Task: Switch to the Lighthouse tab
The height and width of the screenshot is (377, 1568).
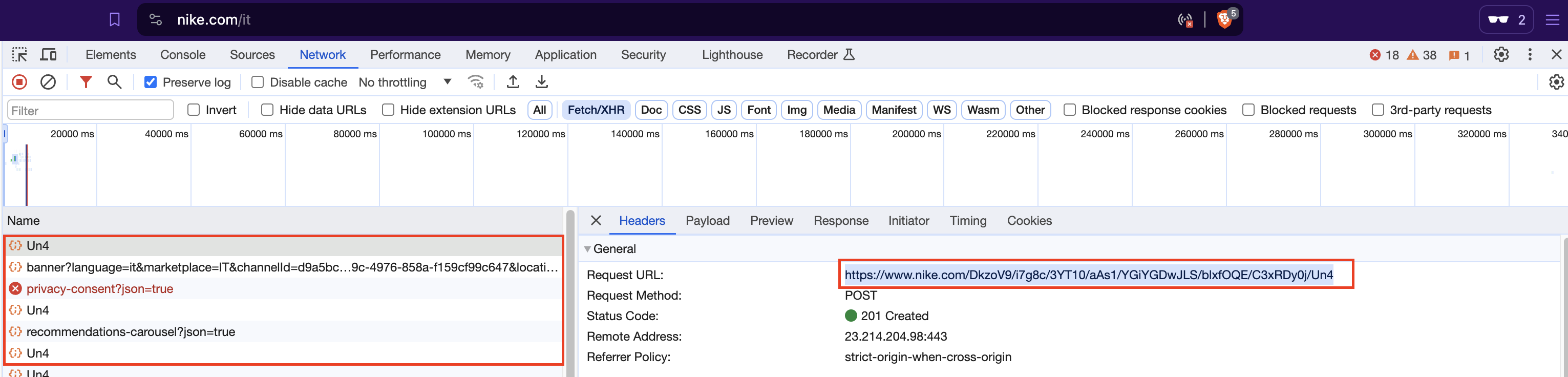Action: tap(732, 55)
